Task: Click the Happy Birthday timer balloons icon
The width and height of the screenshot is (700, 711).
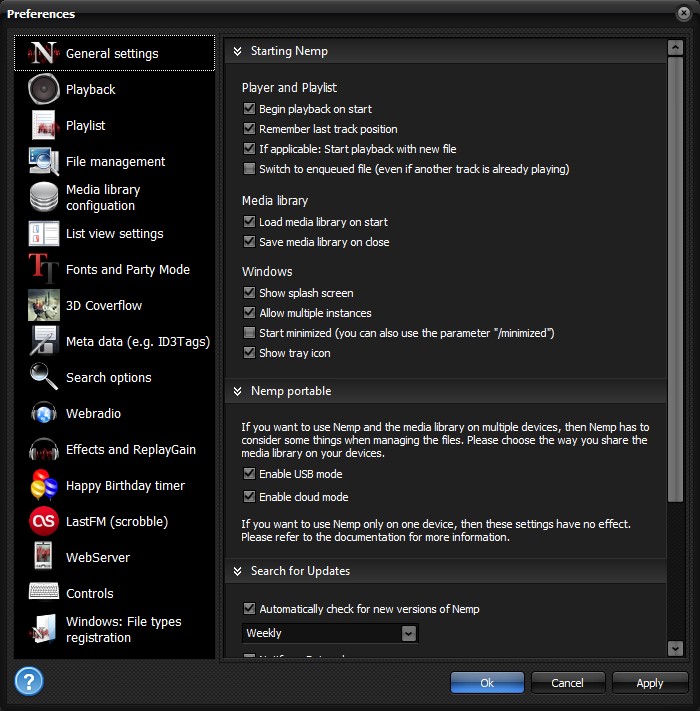Action: 44,486
